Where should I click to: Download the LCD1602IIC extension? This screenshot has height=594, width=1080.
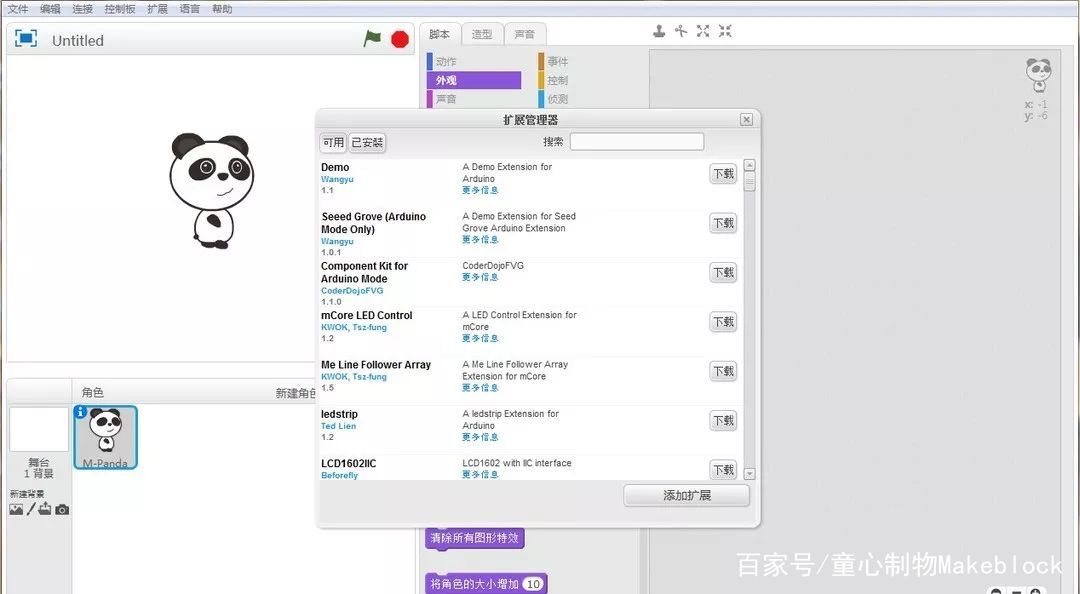click(x=723, y=470)
